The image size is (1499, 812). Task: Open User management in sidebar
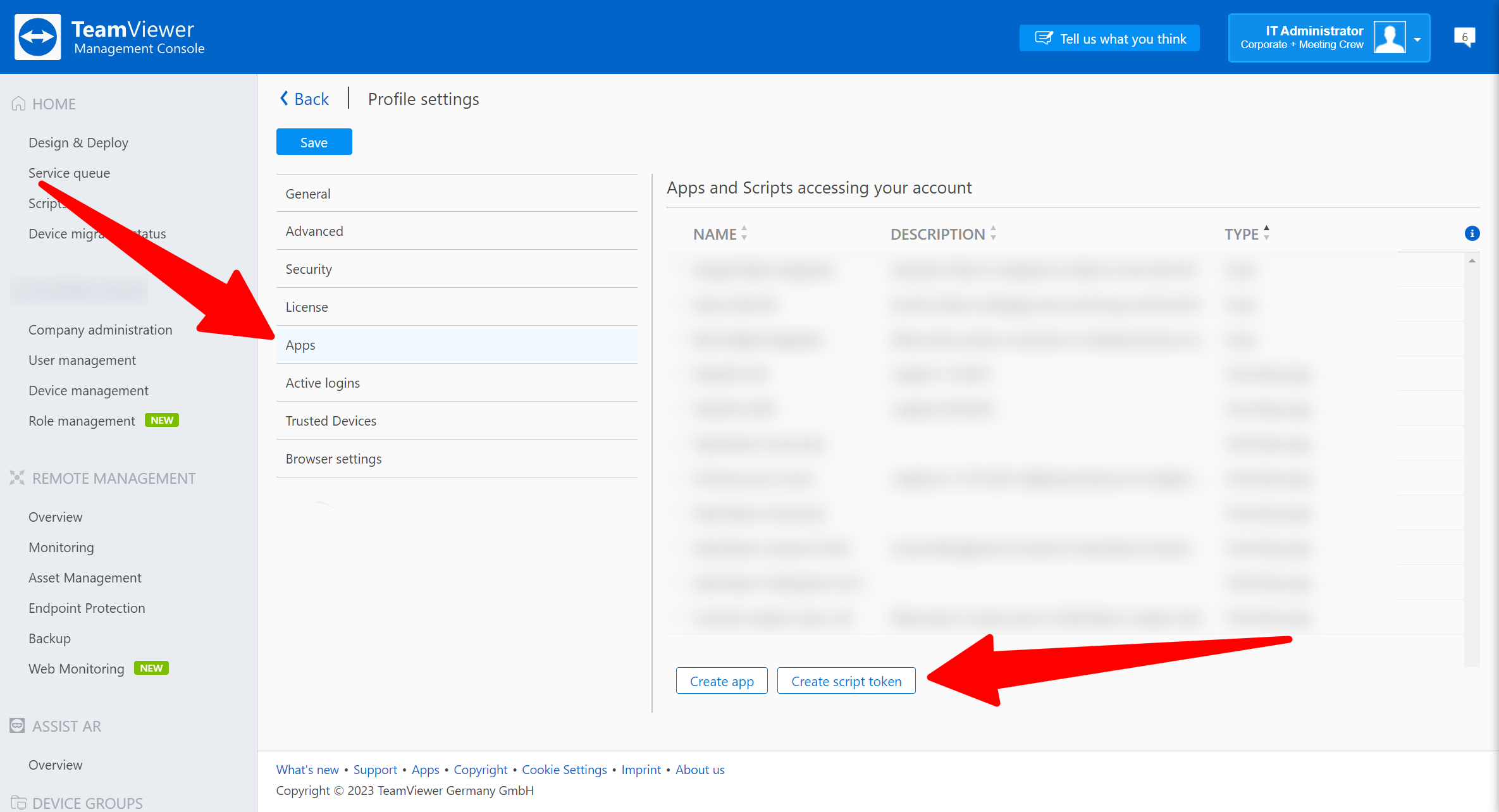point(82,360)
